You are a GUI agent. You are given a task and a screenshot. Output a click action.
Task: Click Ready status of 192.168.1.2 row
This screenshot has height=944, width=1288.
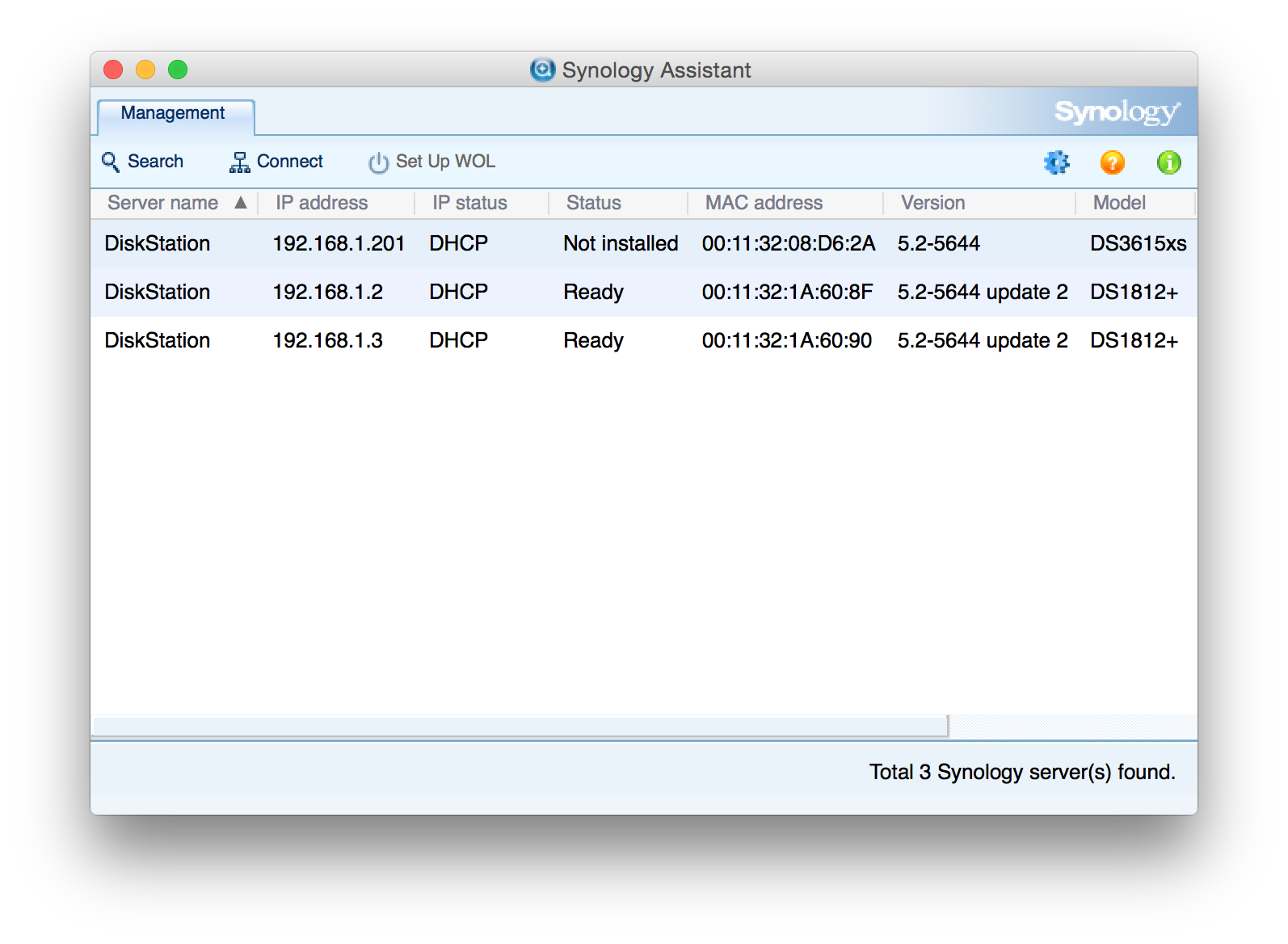(x=593, y=292)
